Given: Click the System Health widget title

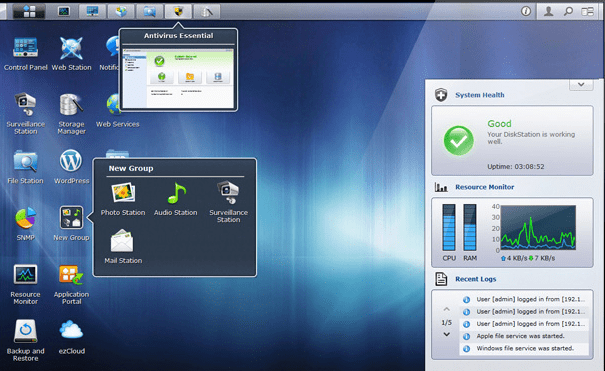Looking at the screenshot, I should point(480,95).
